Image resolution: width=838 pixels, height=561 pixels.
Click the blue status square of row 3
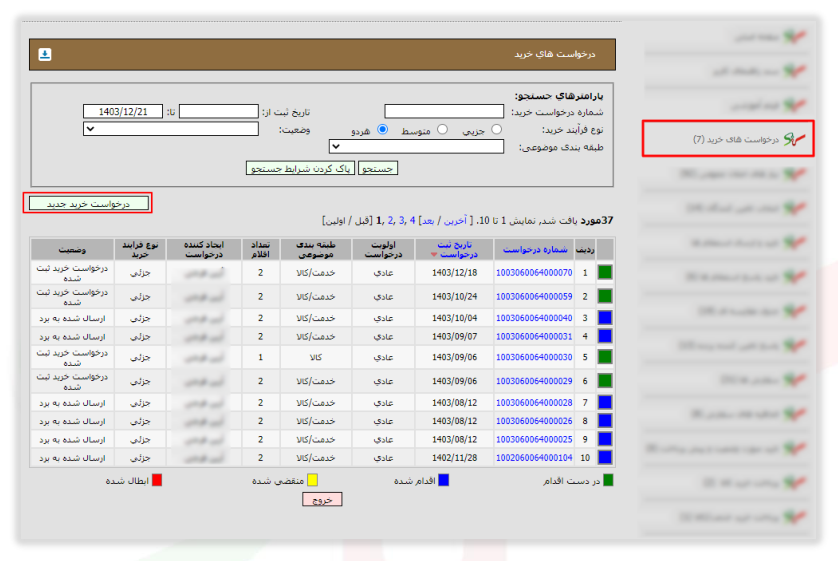click(605, 318)
